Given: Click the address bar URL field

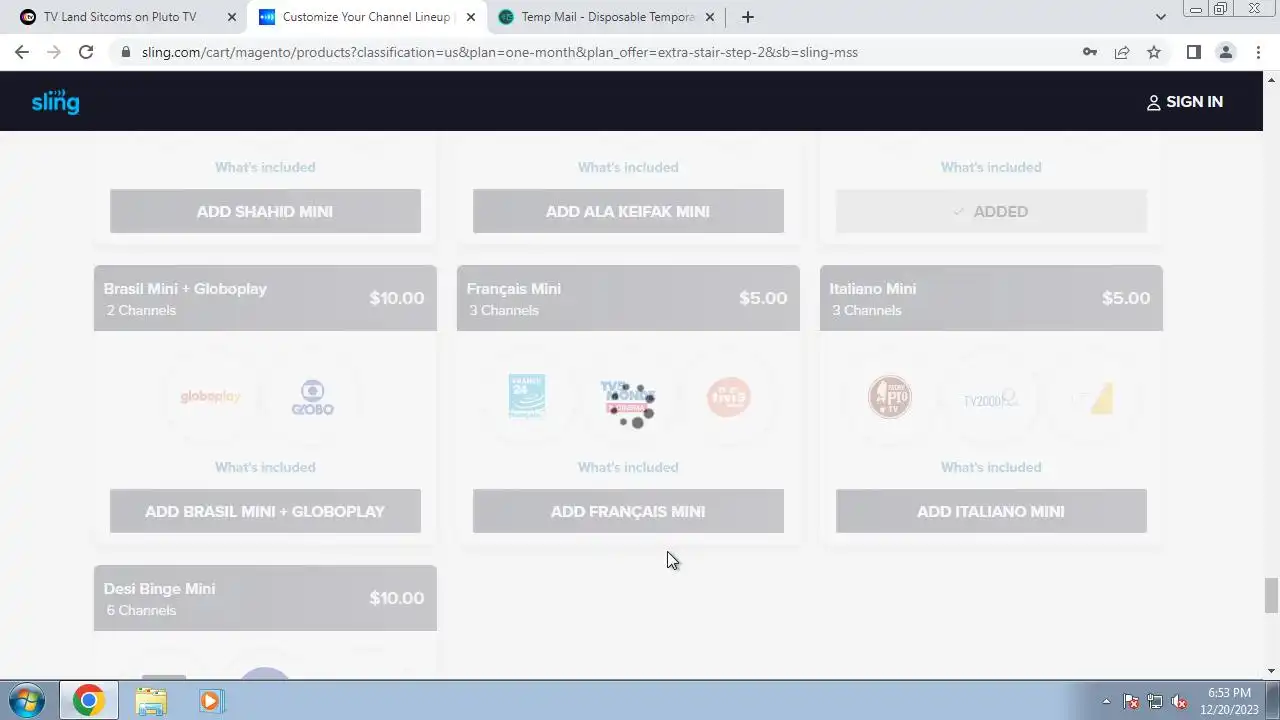Looking at the screenshot, I should (x=600, y=52).
